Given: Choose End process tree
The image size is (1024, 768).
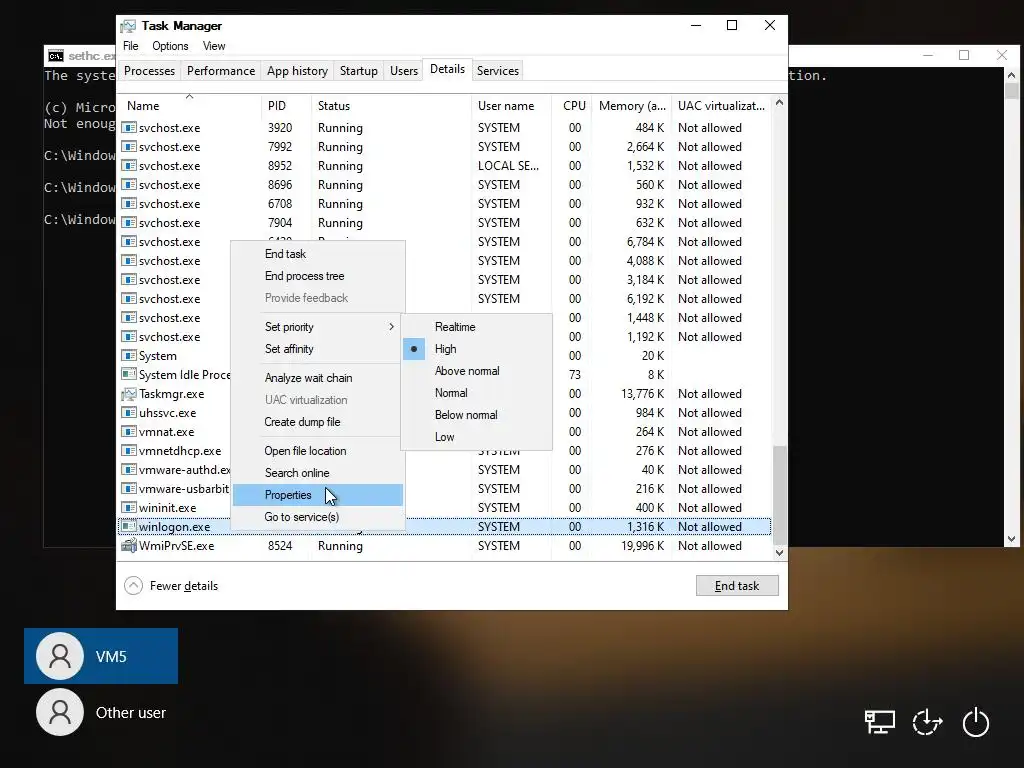Looking at the screenshot, I should point(317,276).
